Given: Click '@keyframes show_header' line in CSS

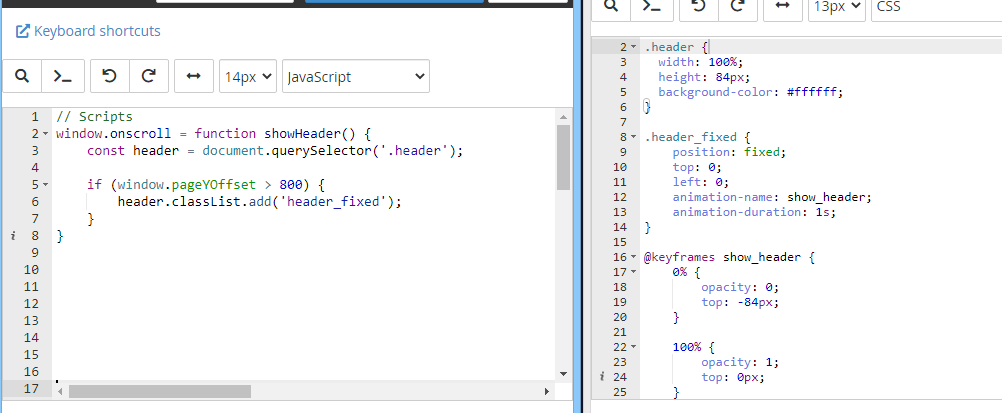Looking at the screenshot, I should 729,257.
